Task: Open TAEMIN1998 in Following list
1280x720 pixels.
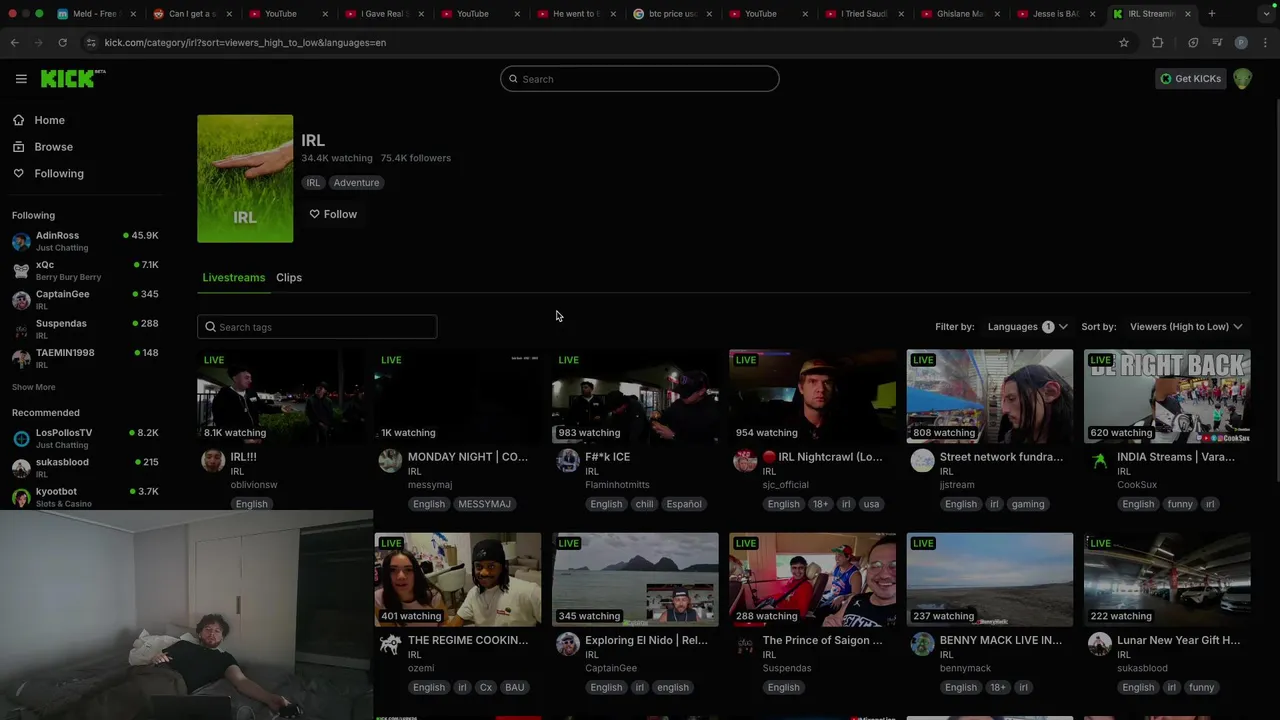Action: point(85,358)
